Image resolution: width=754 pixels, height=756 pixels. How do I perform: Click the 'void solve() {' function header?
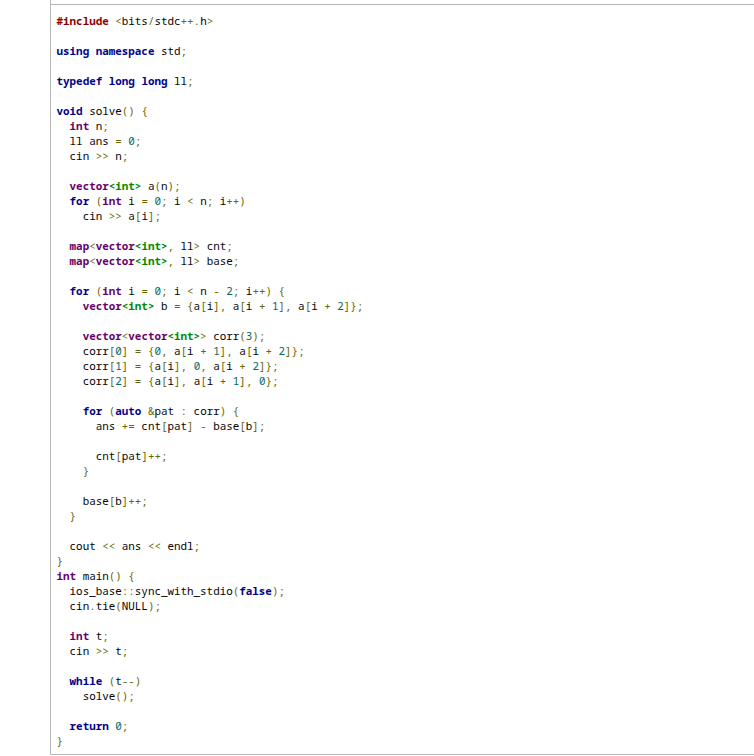[102, 111]
